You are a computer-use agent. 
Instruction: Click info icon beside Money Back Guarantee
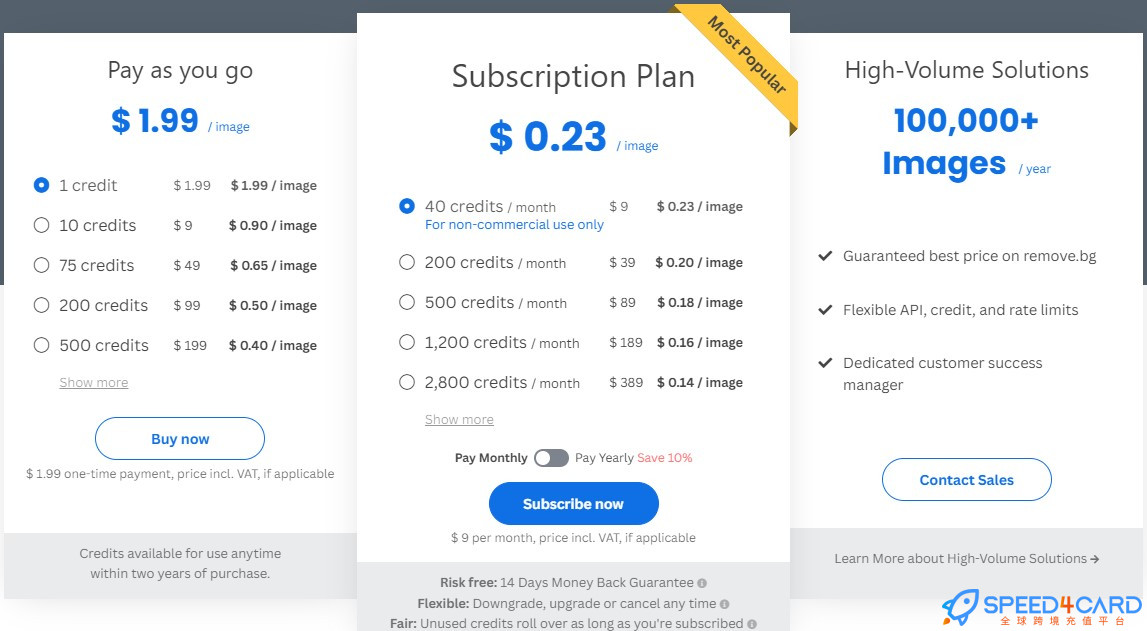coord(702,583)
